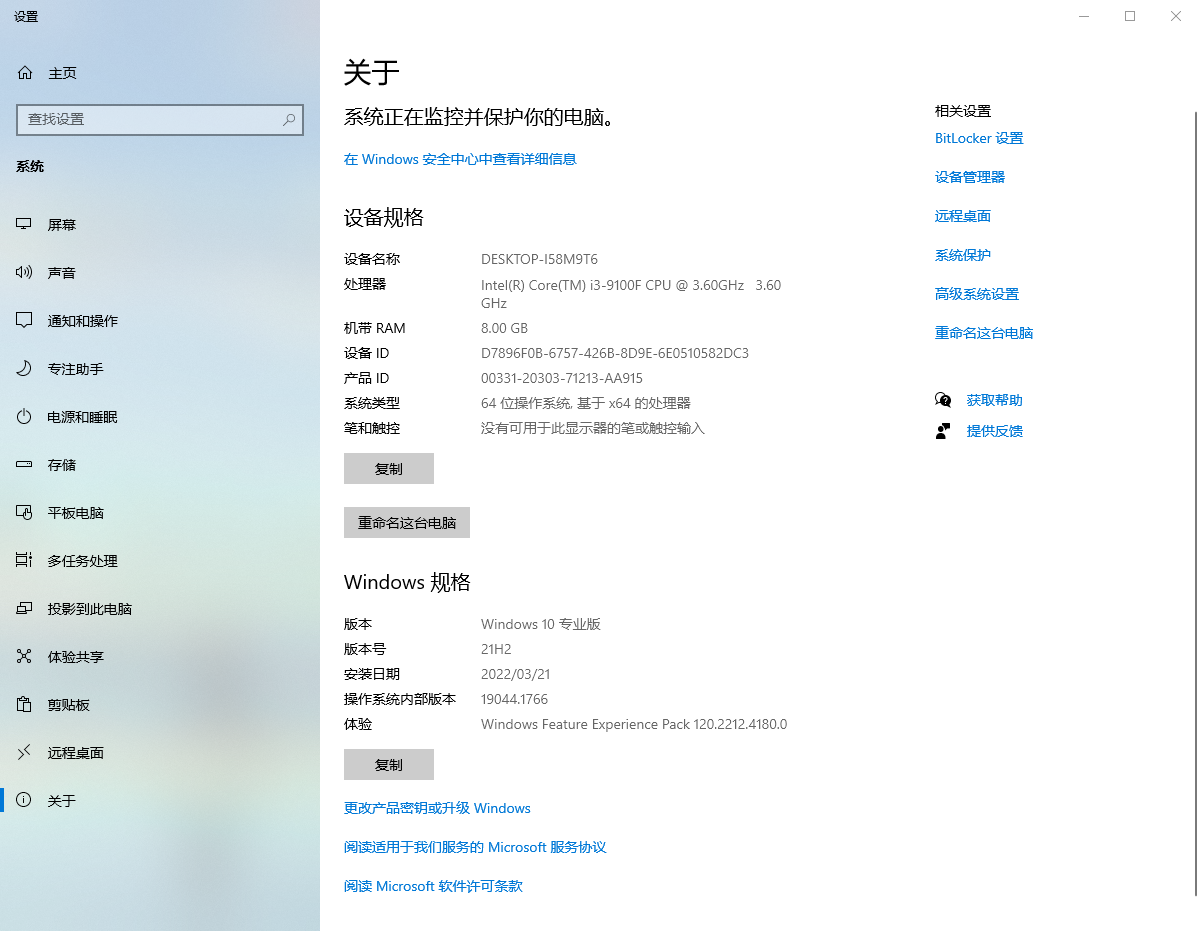Click 提供反馈 link
Viewport: 1199px width, 931px height.
click(994, 431)
